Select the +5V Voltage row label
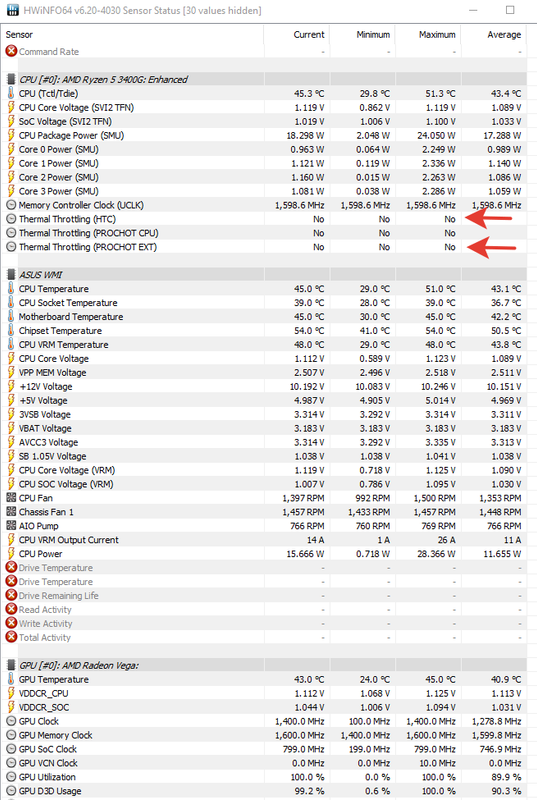This screenshot has height=800, width=537. point(43,401)
